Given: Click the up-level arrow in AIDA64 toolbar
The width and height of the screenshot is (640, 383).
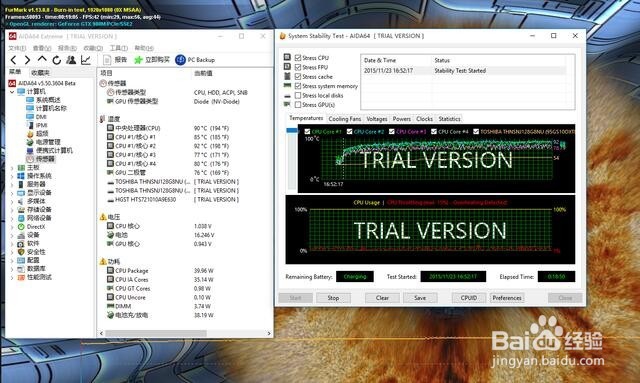Looking at the screenshot, I should click(42, 59).
